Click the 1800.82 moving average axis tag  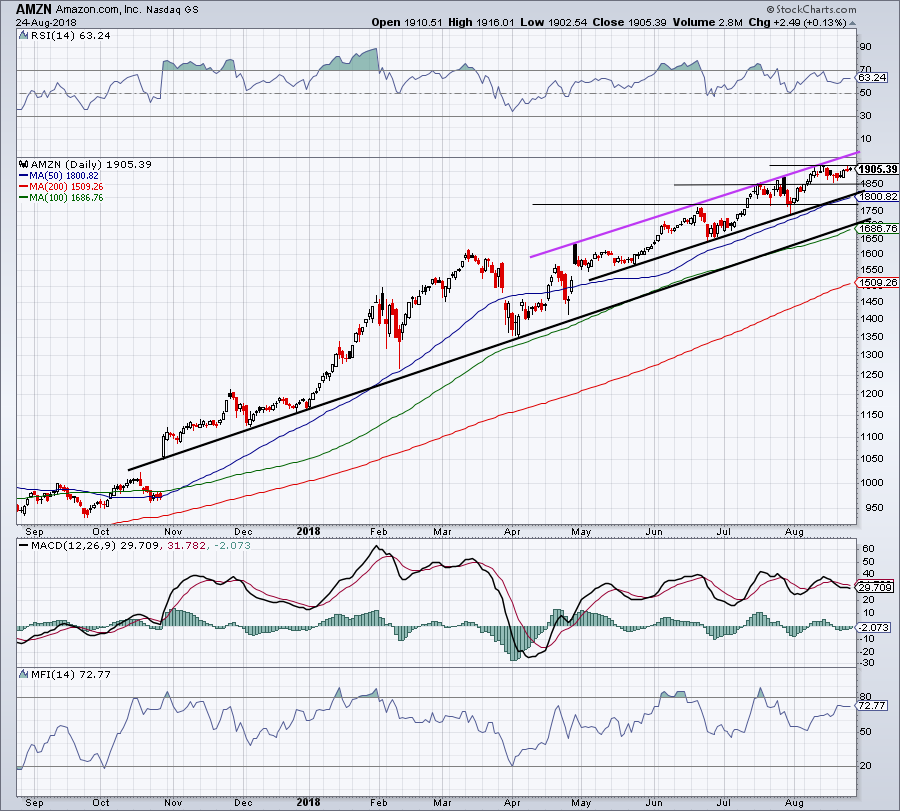click(x=878, y=196)
